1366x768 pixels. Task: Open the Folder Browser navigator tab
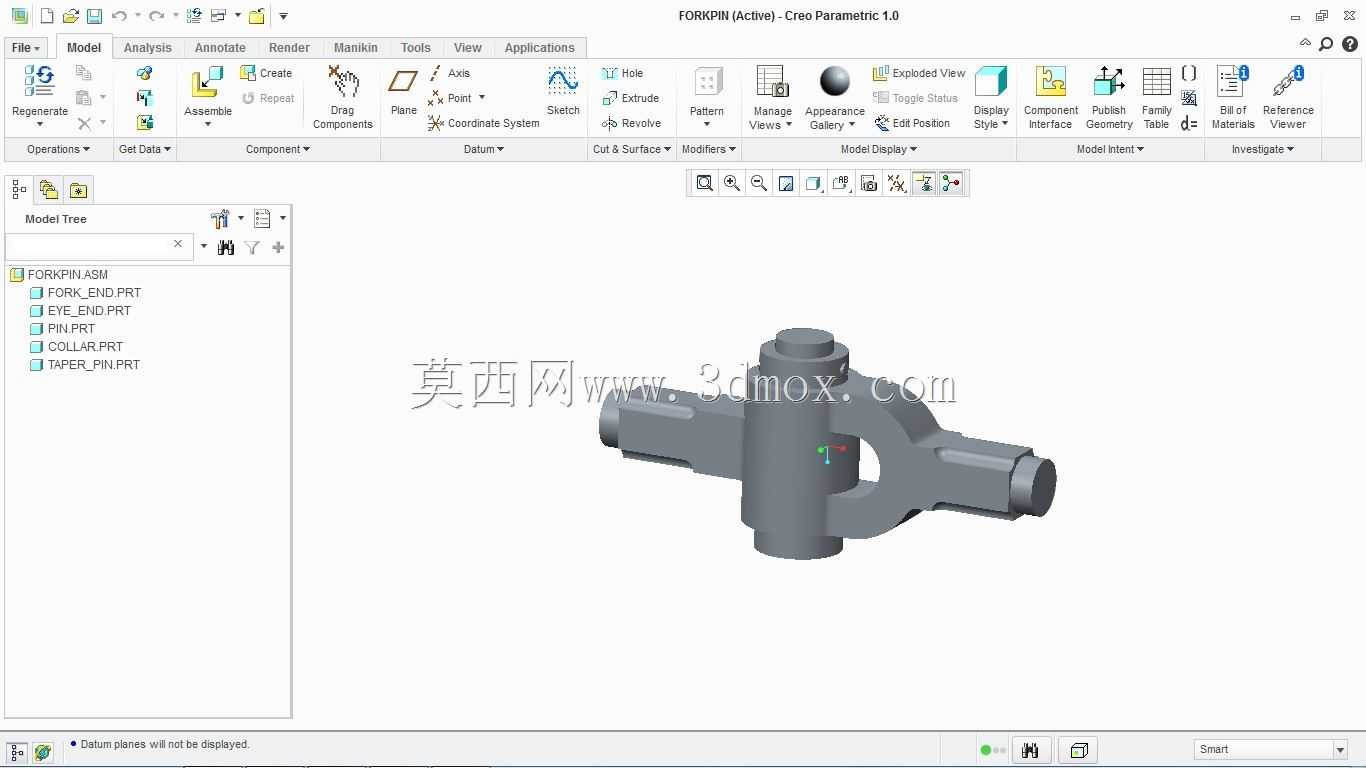point(48,190)
